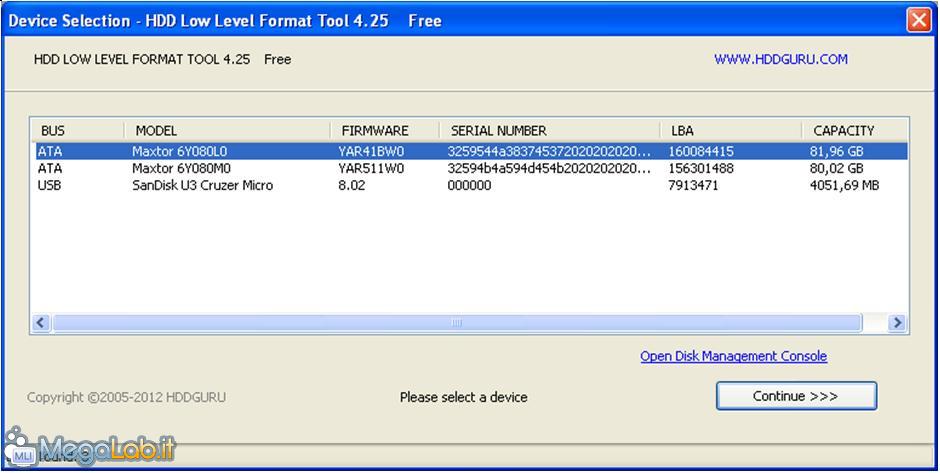
Task: Open Disk Management Console link
Action: 733,356
